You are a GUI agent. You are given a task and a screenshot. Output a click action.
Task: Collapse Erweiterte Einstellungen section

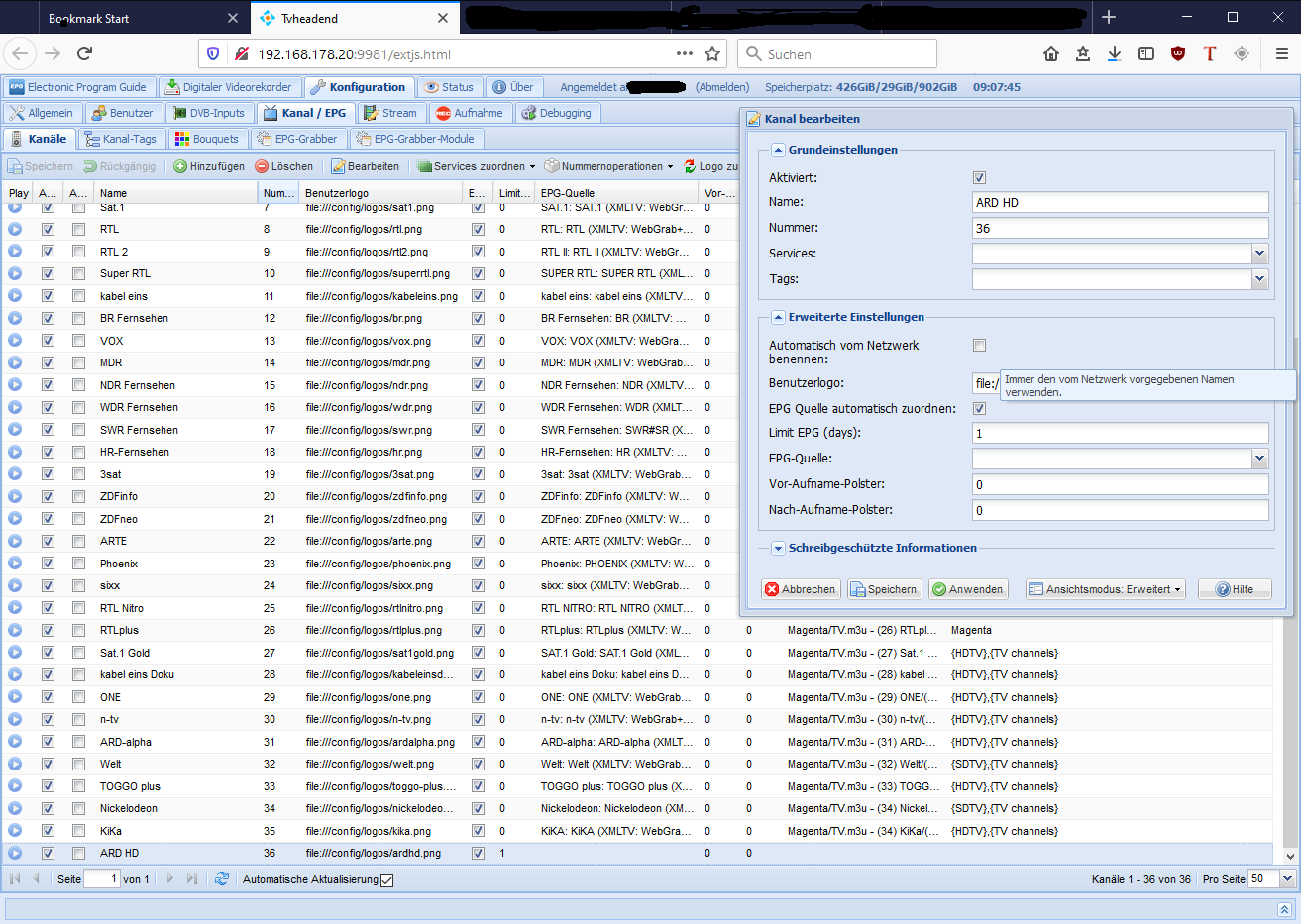coord(778,317)
